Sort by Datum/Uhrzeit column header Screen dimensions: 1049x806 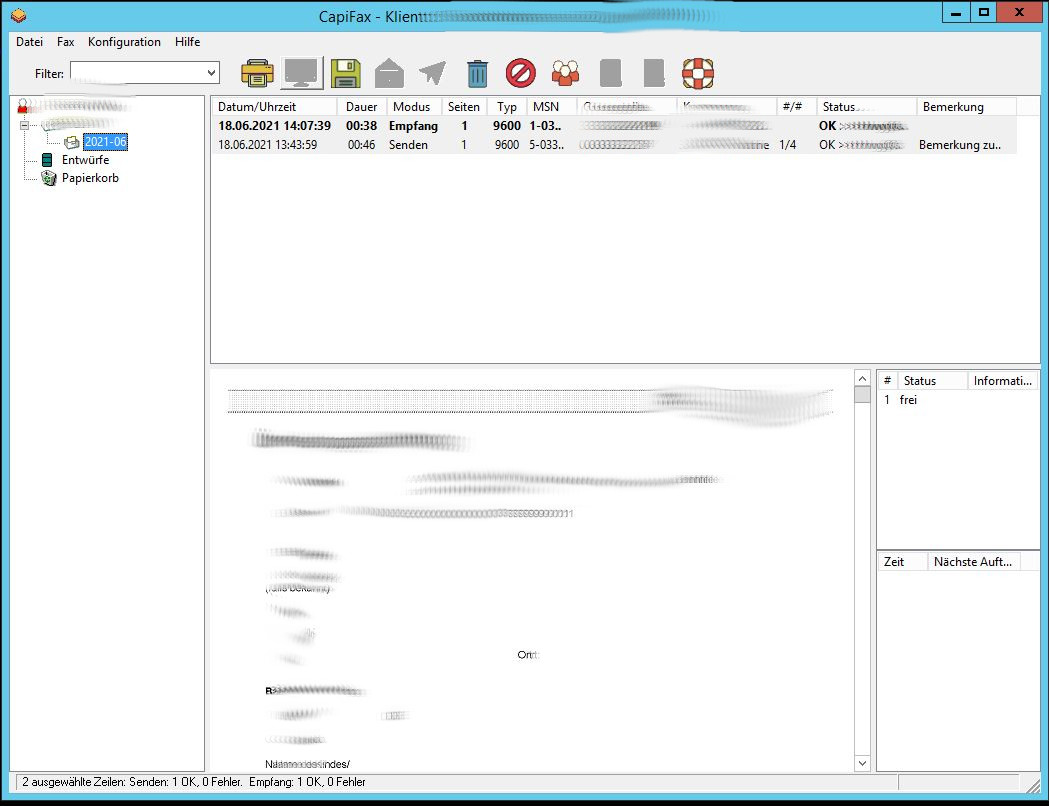pos(257,107)
